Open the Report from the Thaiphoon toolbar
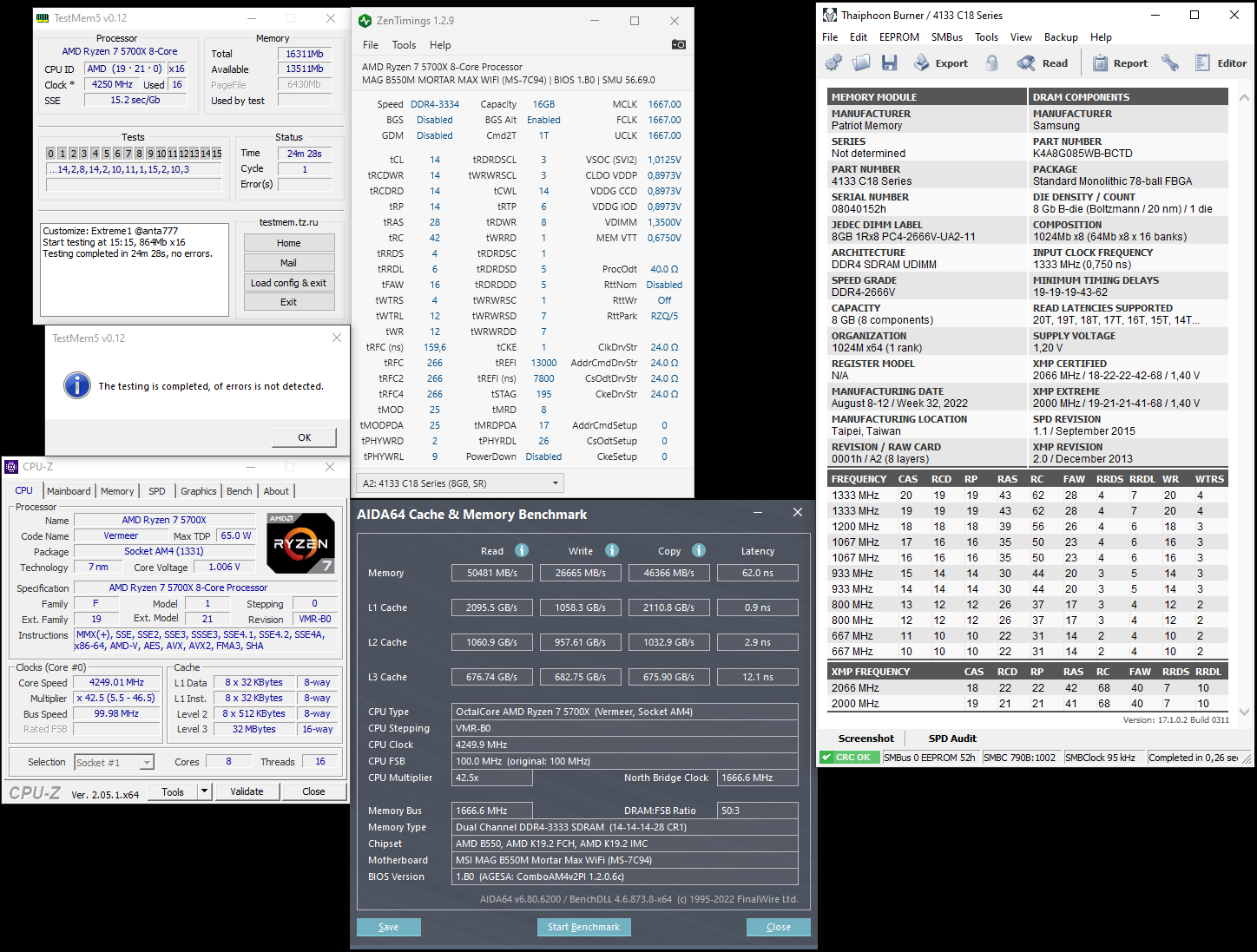This screenshot has width=1257, height=952. pos(1120,62)
